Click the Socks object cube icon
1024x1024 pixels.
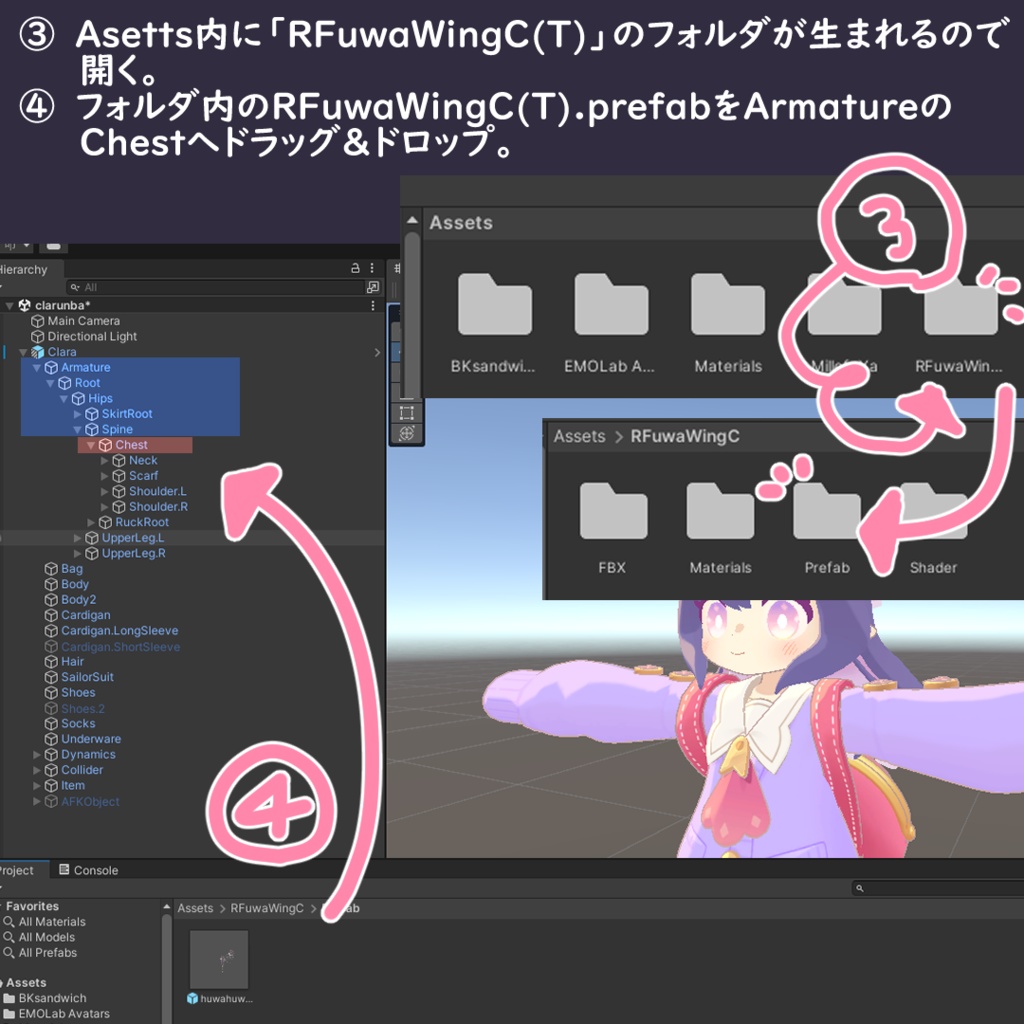(x=51, y=724)
